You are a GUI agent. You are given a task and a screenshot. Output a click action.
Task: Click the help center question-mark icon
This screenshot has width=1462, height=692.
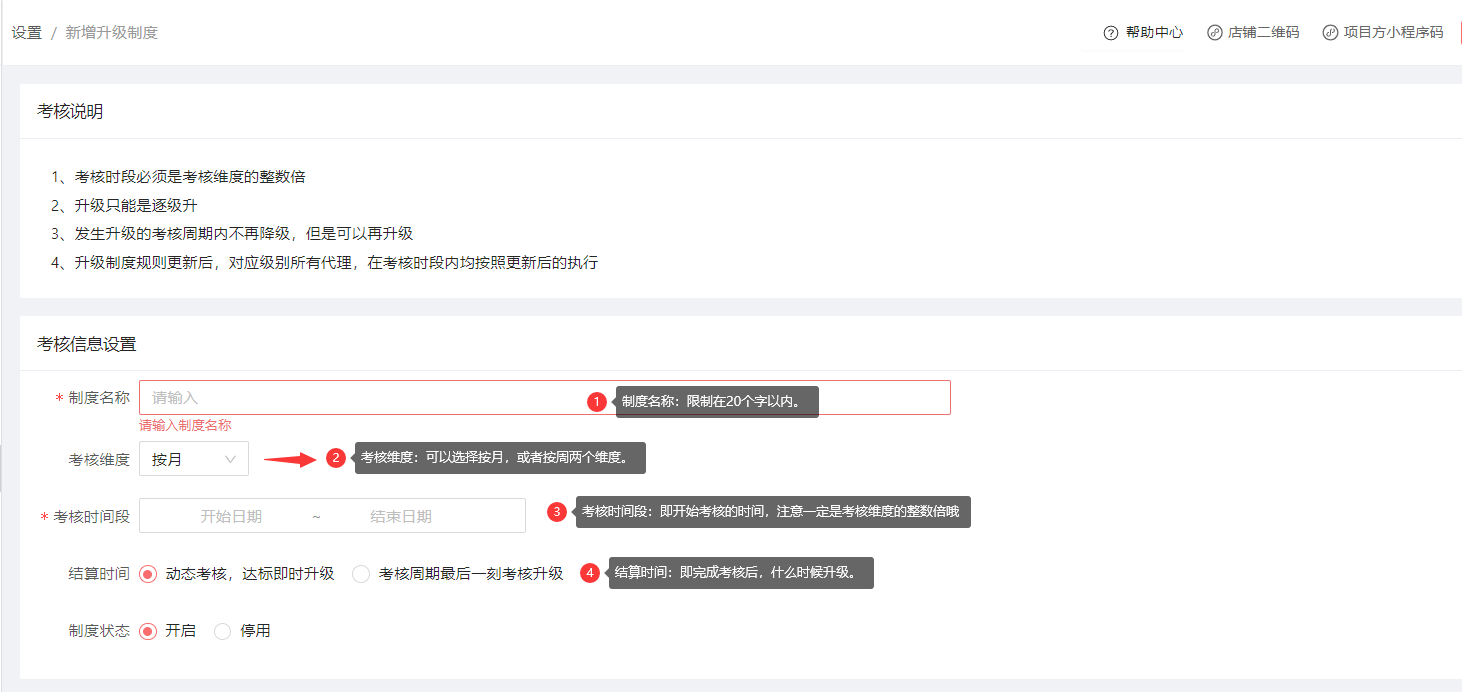[1110, 33]
